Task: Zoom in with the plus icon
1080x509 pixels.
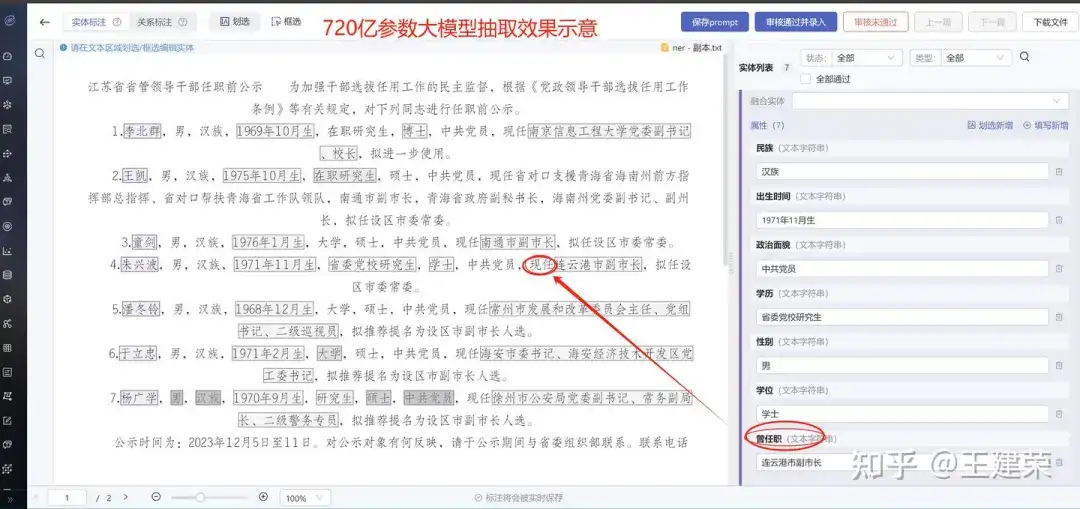Action: pos(263,497)
